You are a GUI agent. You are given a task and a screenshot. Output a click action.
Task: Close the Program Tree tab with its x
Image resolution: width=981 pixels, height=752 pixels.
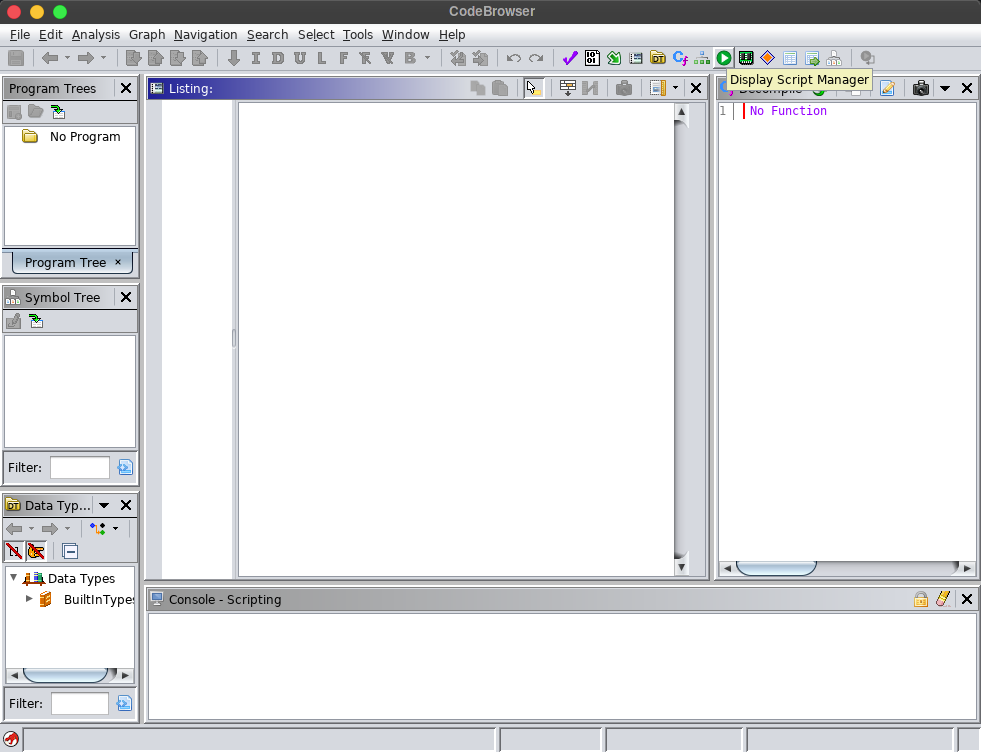(x=118, y=262)
